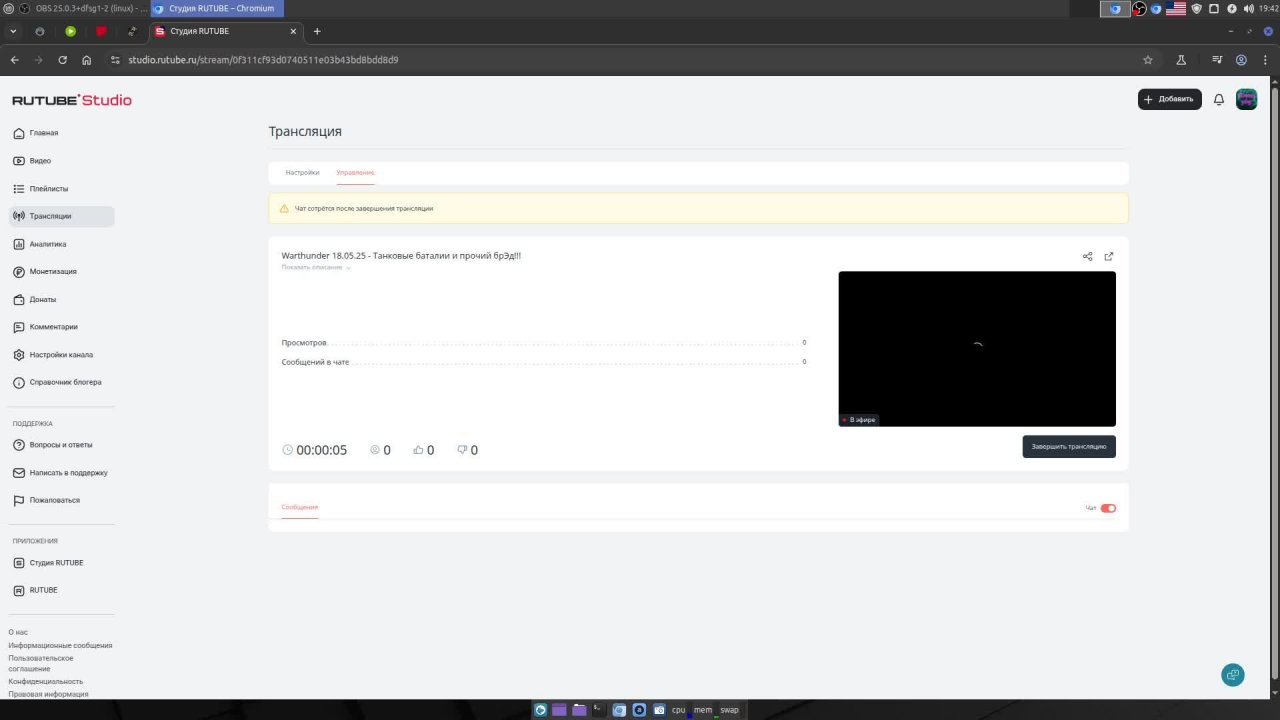
Task: Open a new browser tab
Action: click(317, 31)
